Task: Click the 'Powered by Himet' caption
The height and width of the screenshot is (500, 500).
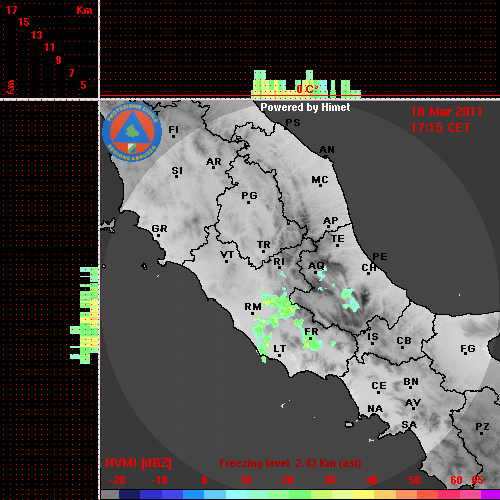Action: (x=305, y=107)
